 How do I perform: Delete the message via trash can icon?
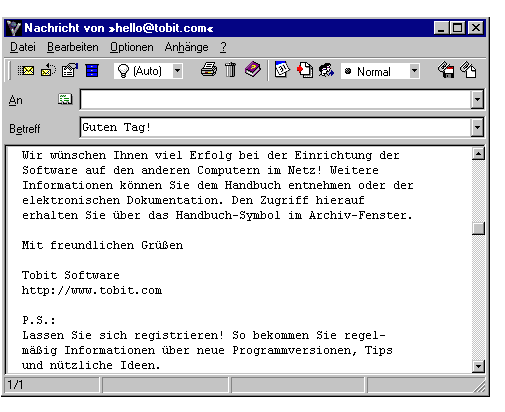click(230, 70)
